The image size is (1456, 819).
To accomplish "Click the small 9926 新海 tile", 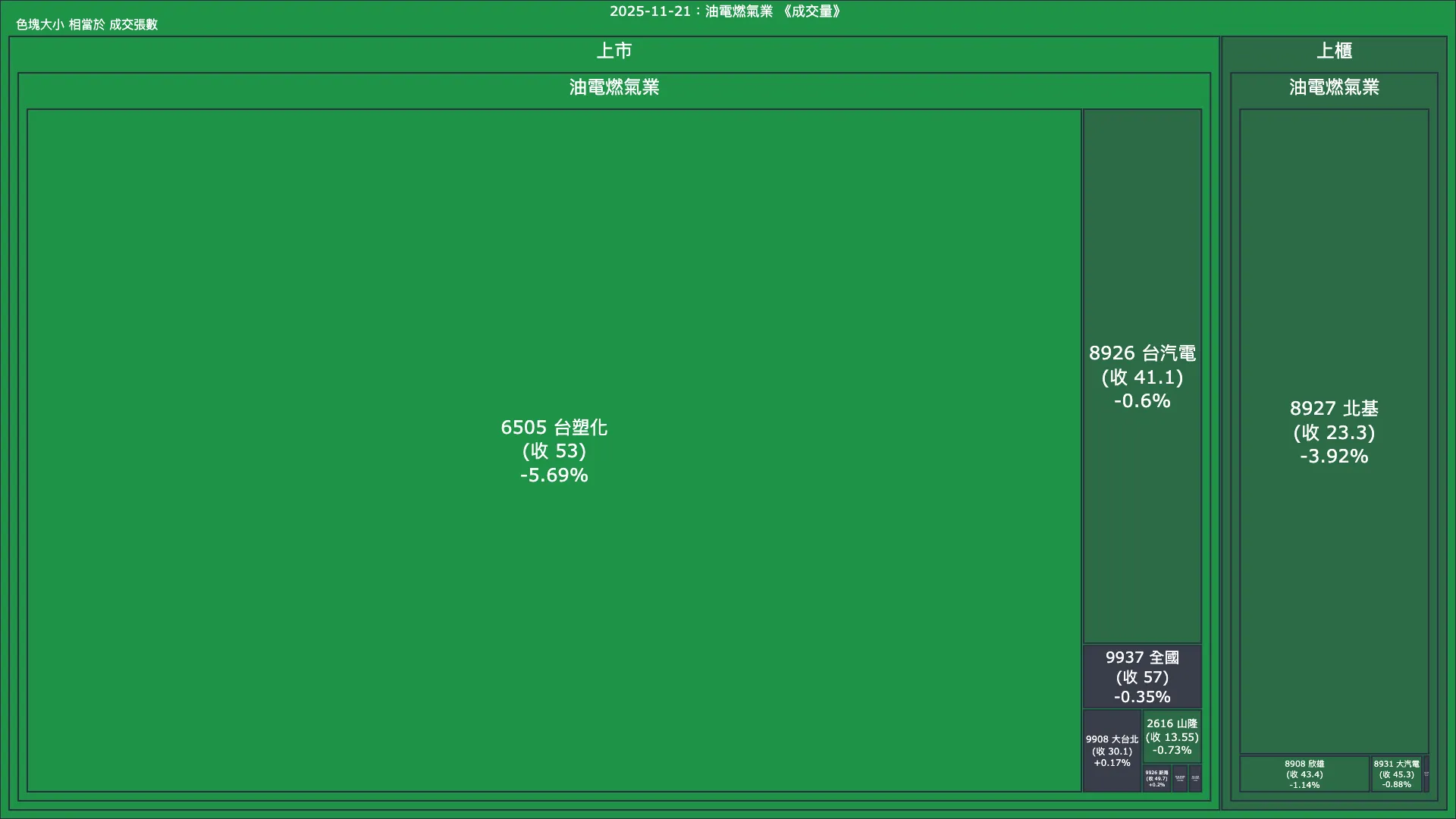I will [1156, 779].
